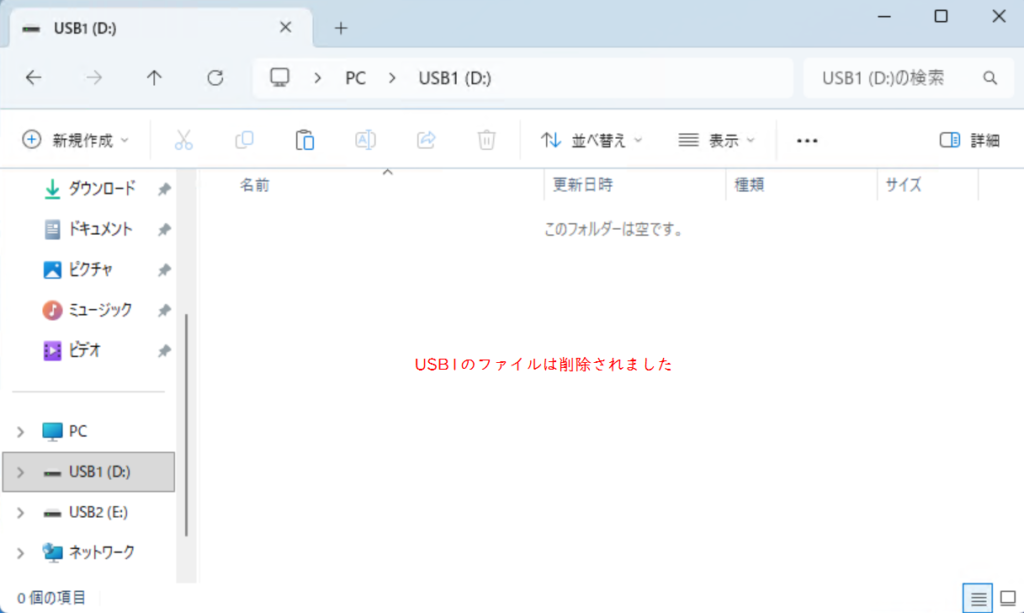Go up one folder level

154,78
